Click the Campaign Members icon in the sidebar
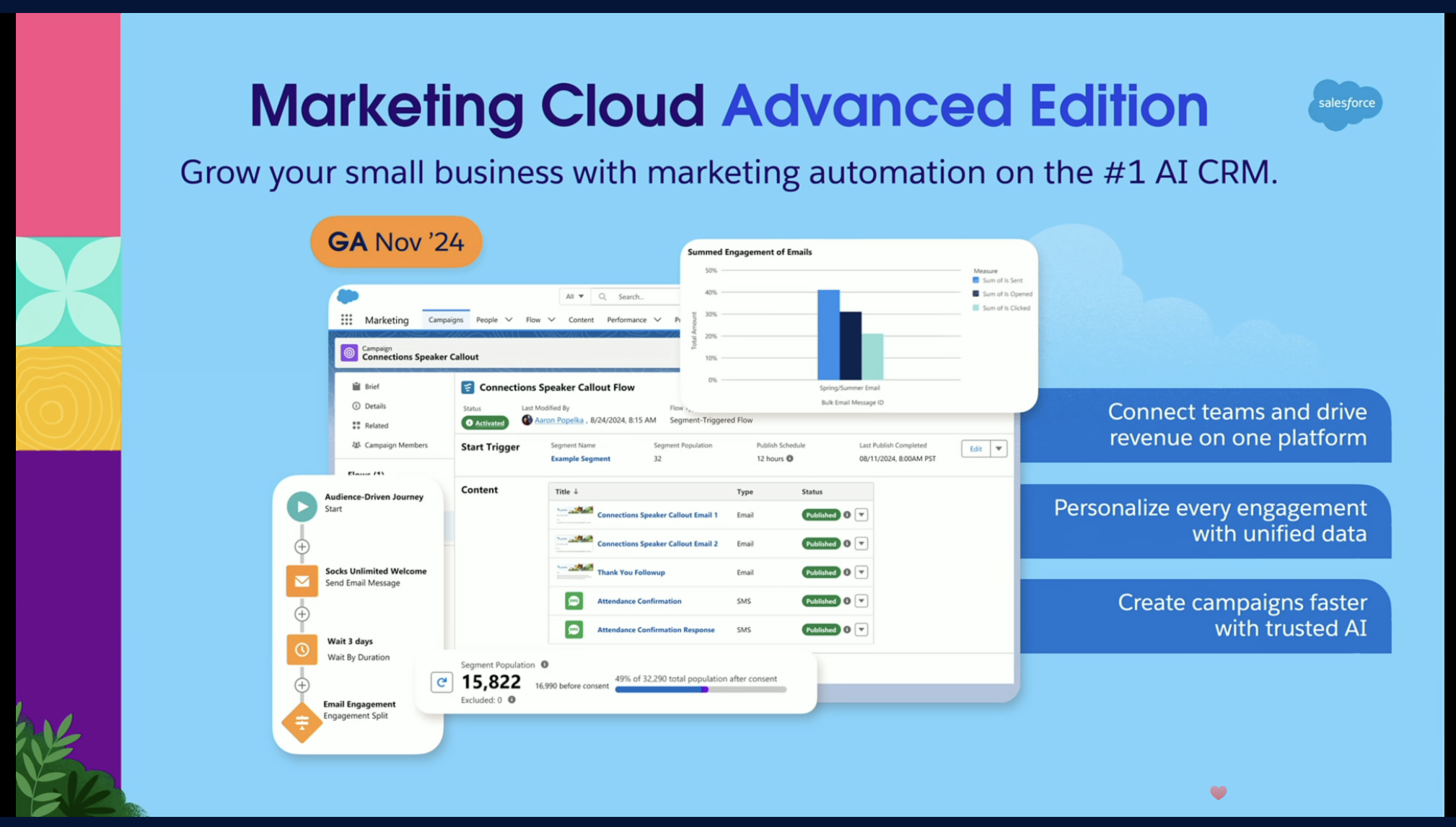The image size is (1456, 827). tap(356, 445)
